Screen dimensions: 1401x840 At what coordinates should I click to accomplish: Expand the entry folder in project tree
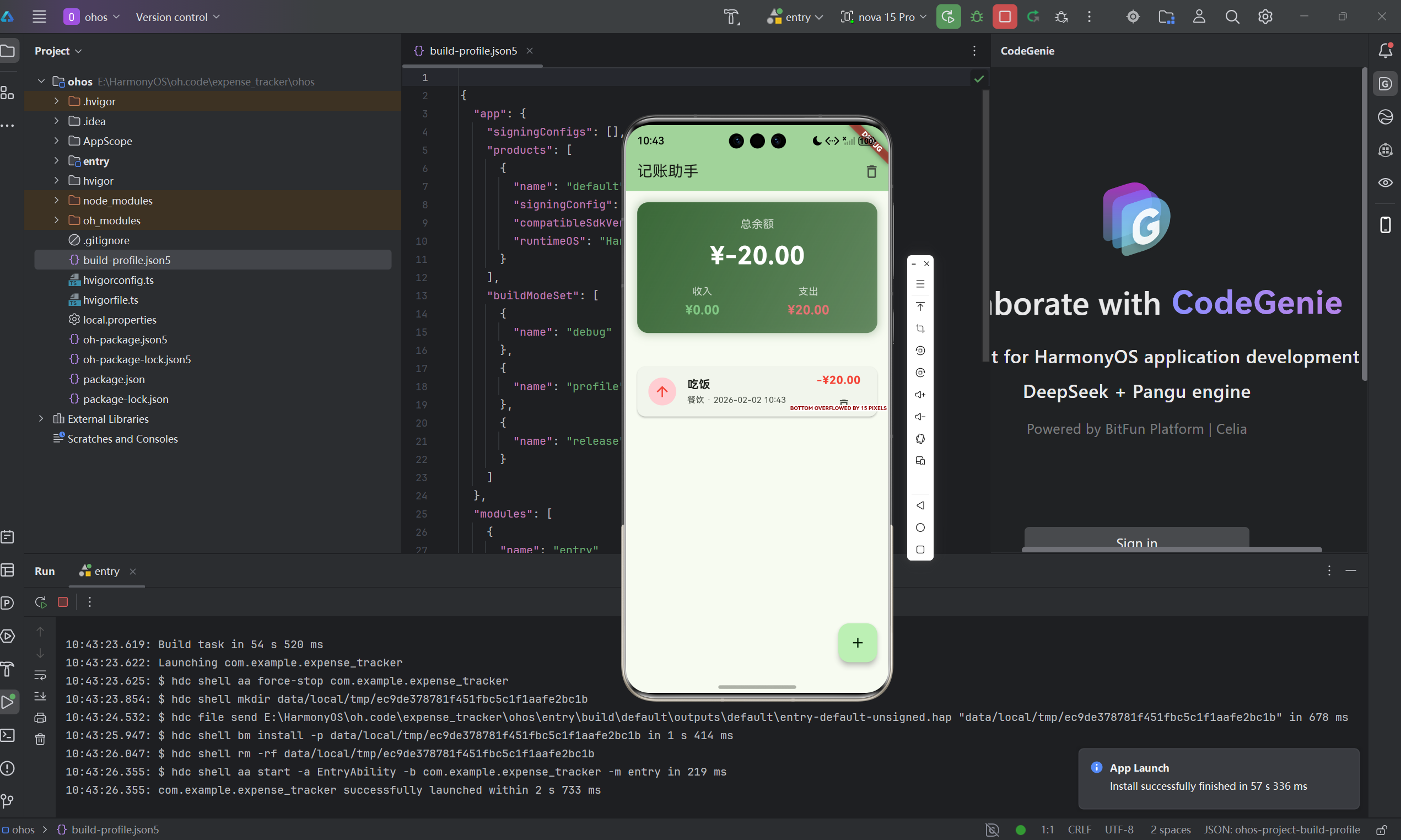pyautogui.click(x=57, y=161)
